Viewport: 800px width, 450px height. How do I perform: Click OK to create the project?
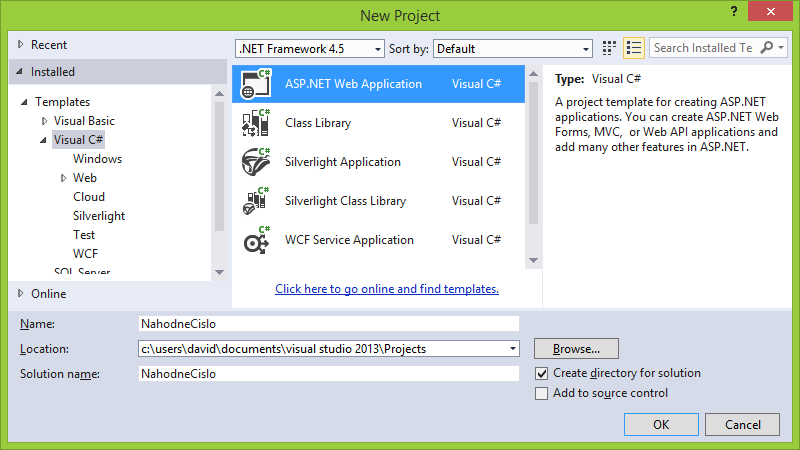[661, 424]
